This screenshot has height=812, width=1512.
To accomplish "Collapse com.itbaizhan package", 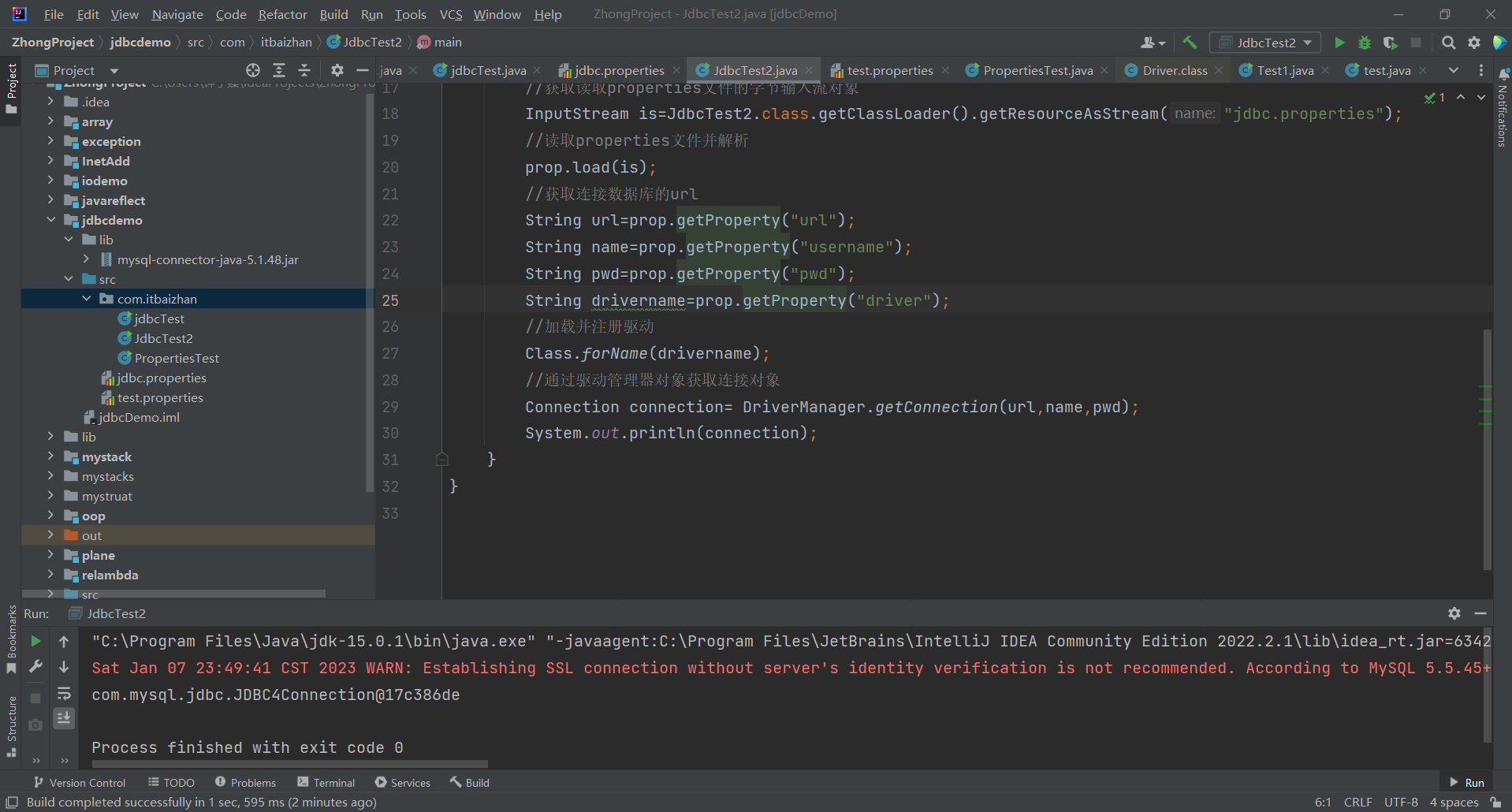I will pos(86,299).
